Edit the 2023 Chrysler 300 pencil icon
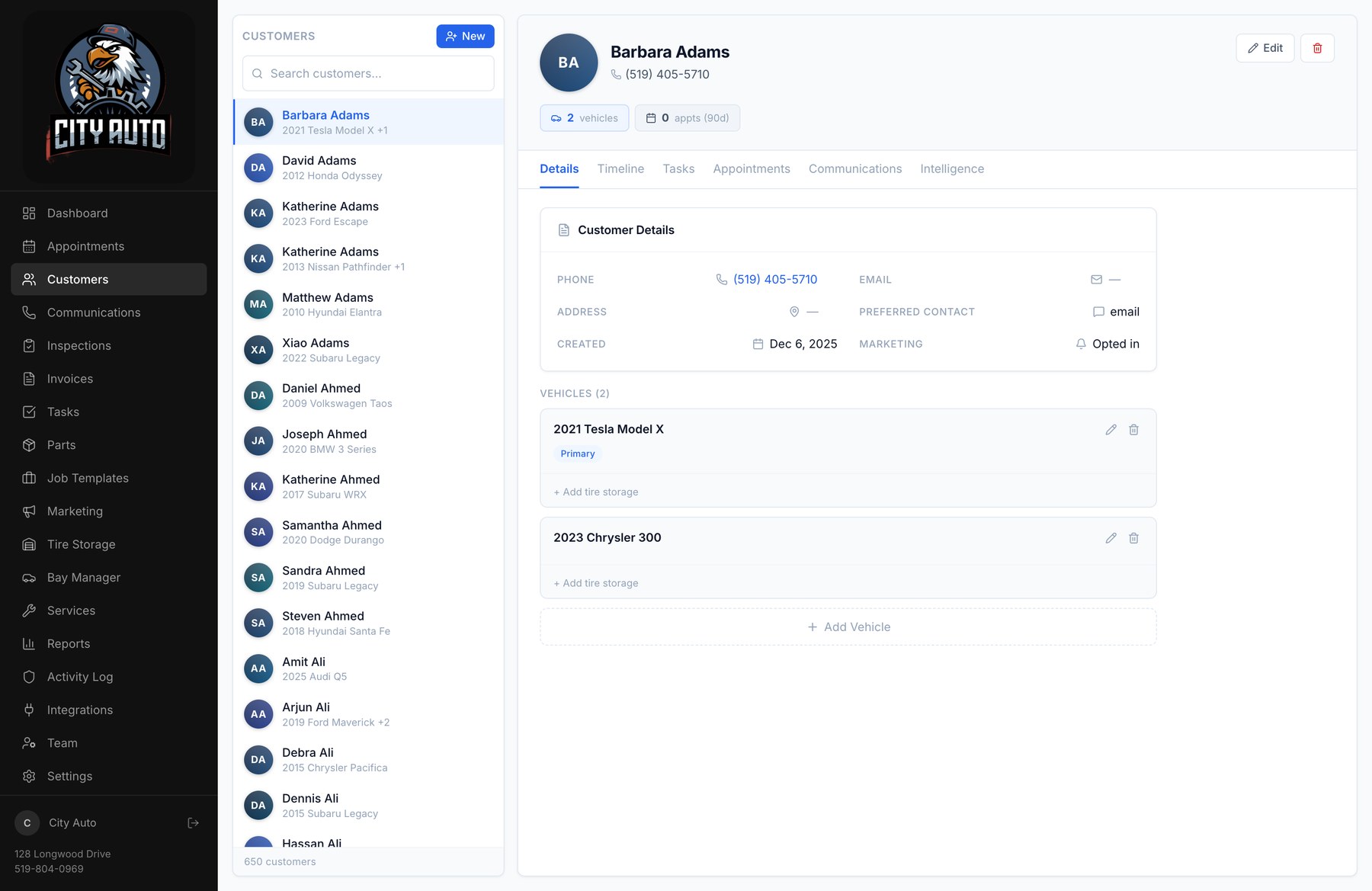Screen dimensions: 1372x891 (1111, 538)
